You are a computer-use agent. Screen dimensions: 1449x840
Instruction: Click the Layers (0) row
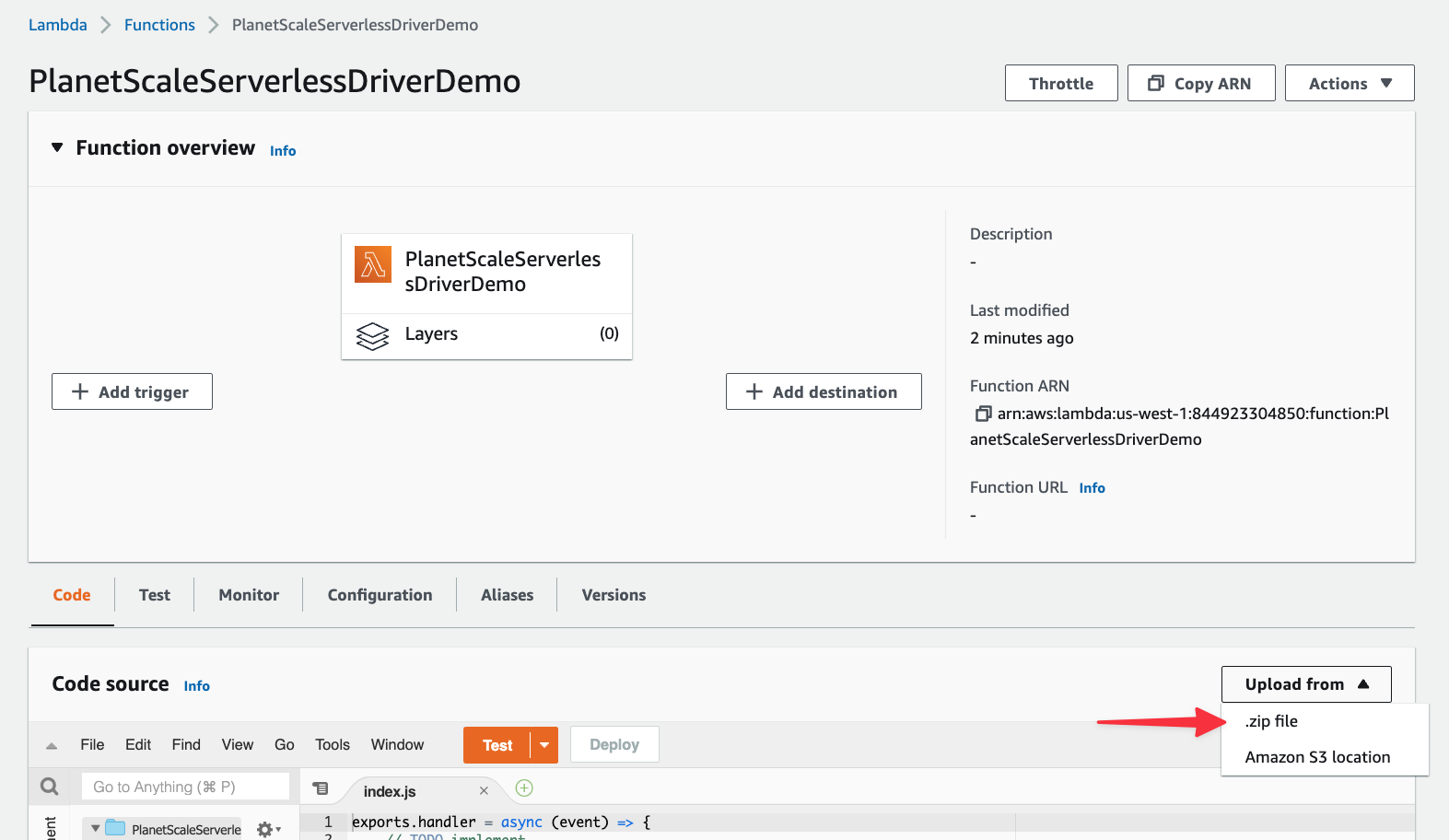click(486, 335)
